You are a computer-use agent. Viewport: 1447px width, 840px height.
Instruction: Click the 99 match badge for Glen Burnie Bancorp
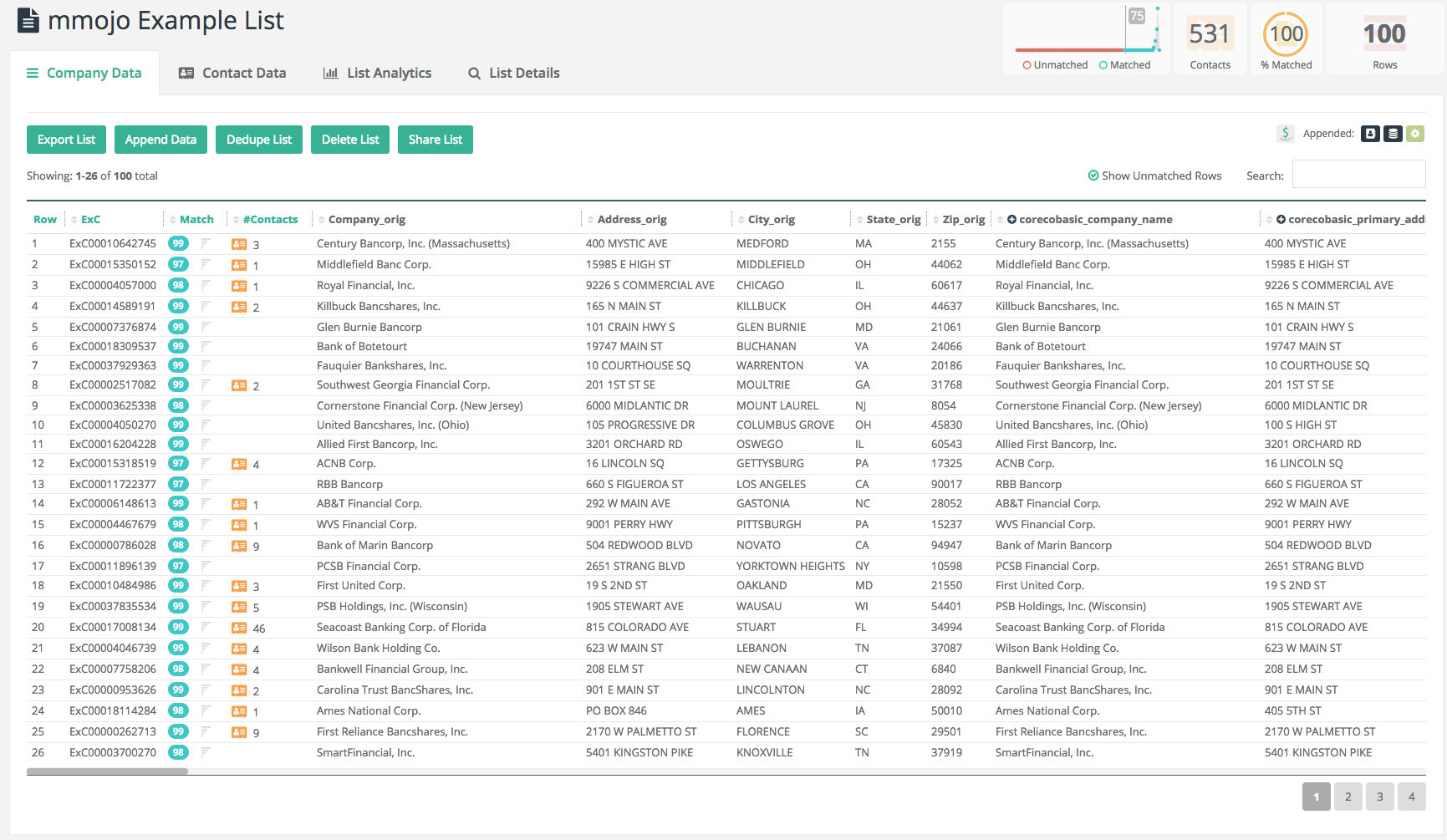[178, 327]
